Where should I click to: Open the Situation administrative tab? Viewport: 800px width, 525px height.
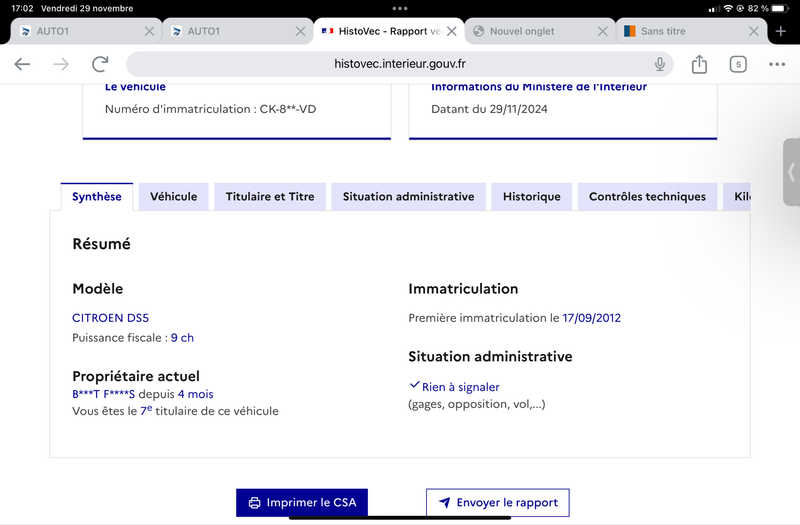pos(408,196)
